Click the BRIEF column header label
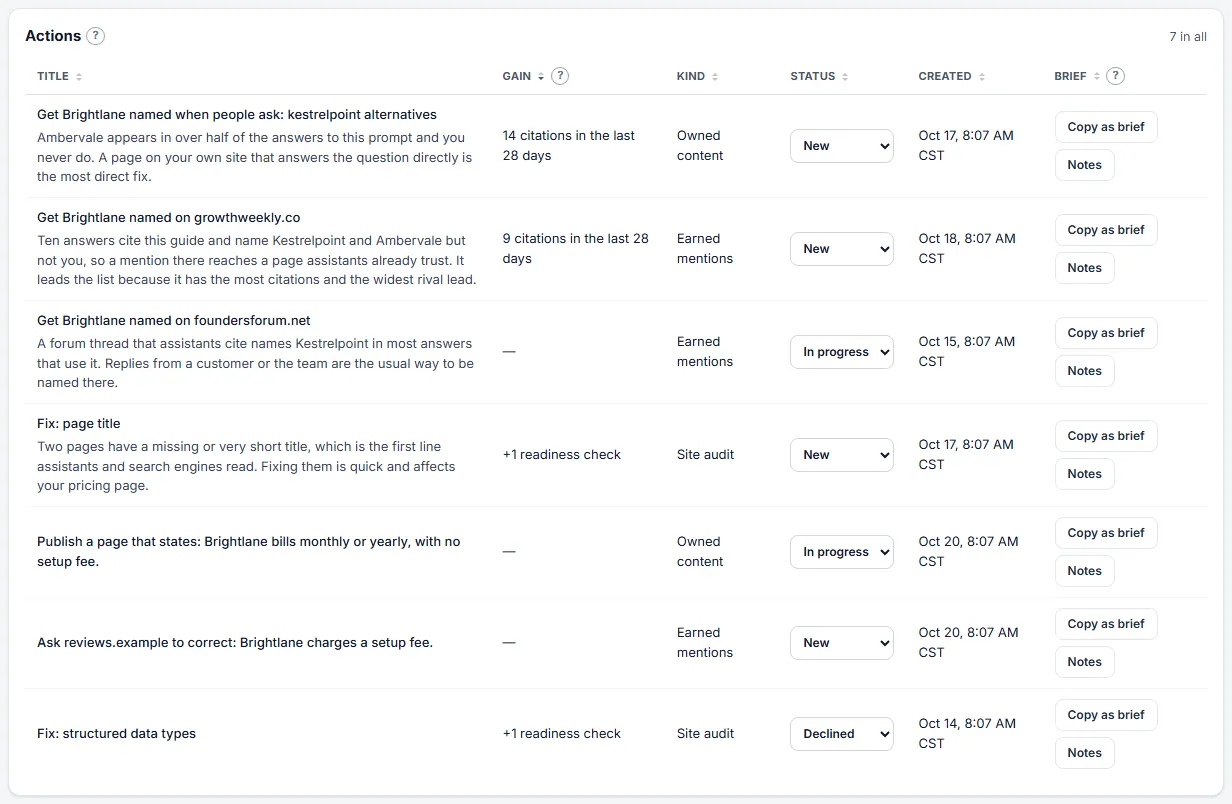 (x=1070, y=77)
